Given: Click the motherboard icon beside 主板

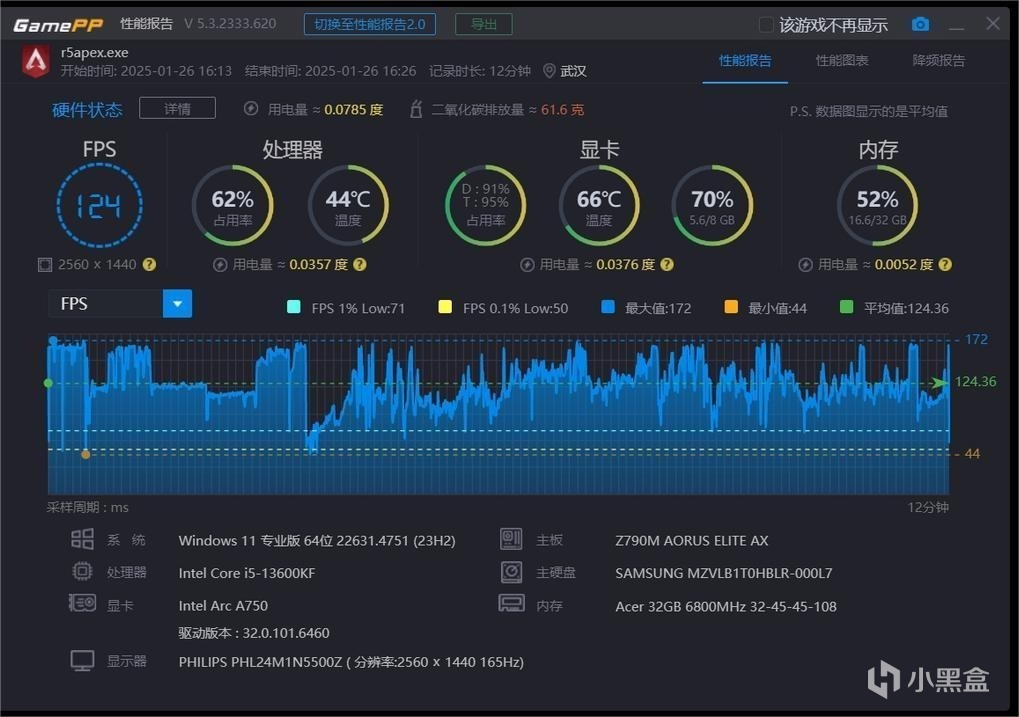Looking at the screenshot, I should click(x=511, y=539).
